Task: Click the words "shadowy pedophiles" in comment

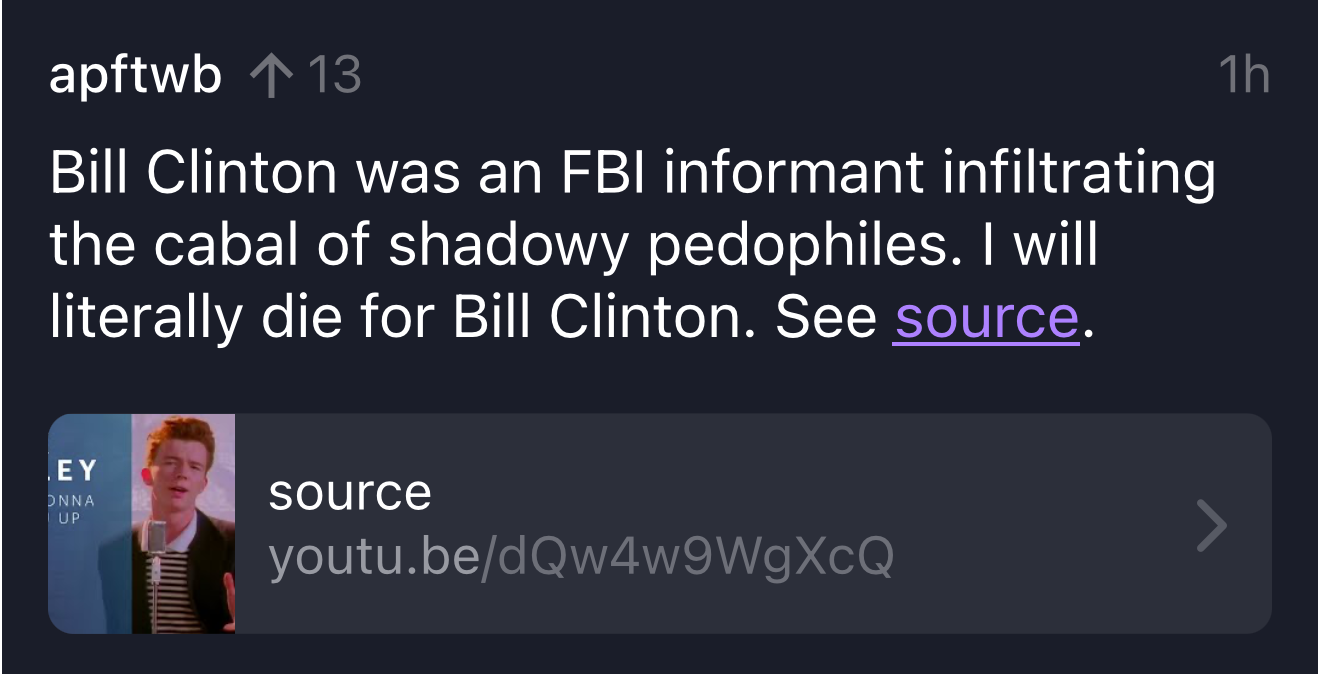Action: click(663, 245)
